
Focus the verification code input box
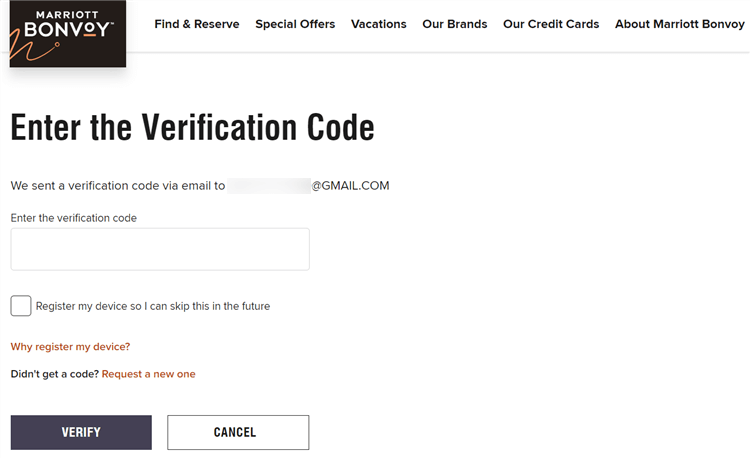[160, 249]
